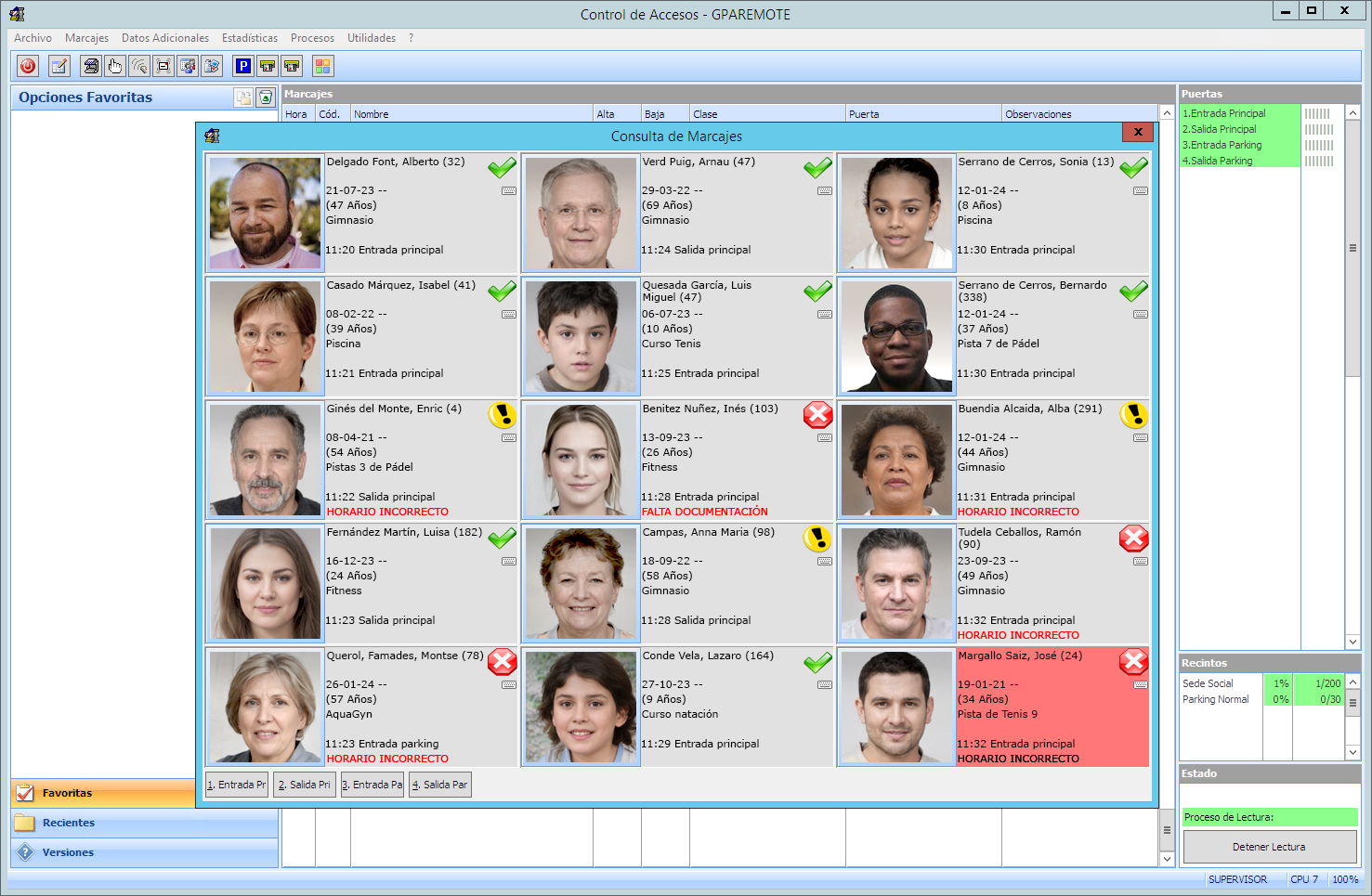The image size is (1372, 896).
Task: Select 2.Salida Principal in Puertas list
Action: (1223, 129)
